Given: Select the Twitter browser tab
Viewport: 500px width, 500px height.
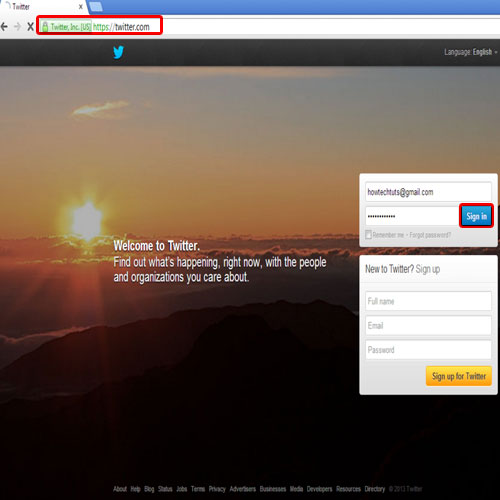Looking at the screenshot, I should click(x=43, y=7).
